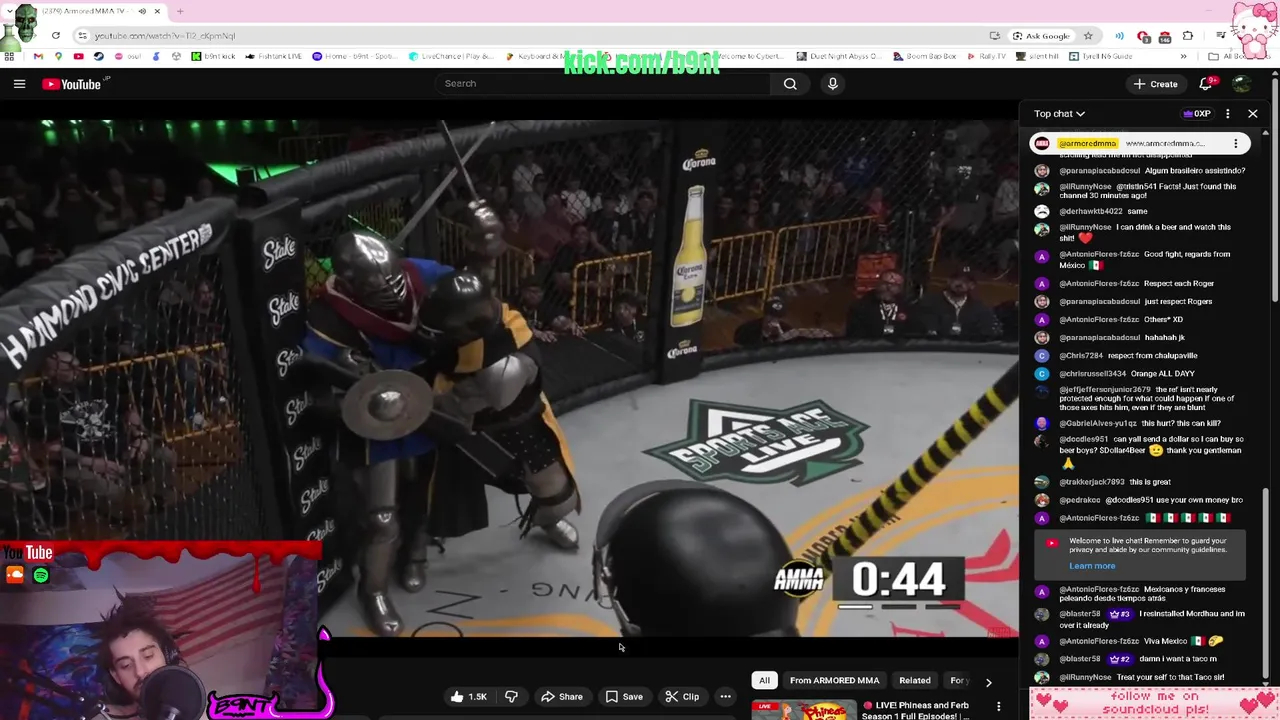The width and height of the screenshot is (1280, 720).
Task: Open the YouTube notifications bell
Action: point(1206,84)
